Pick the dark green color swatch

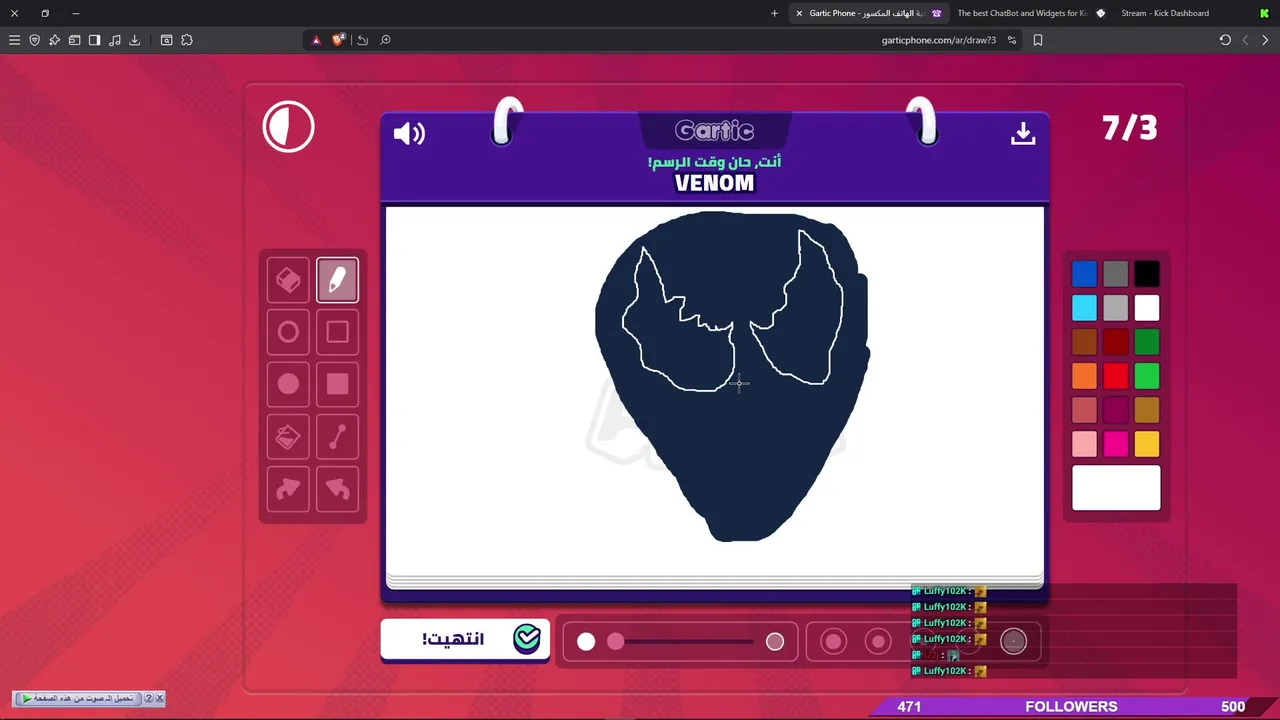pyautogui.click(x=1147, y=342)
